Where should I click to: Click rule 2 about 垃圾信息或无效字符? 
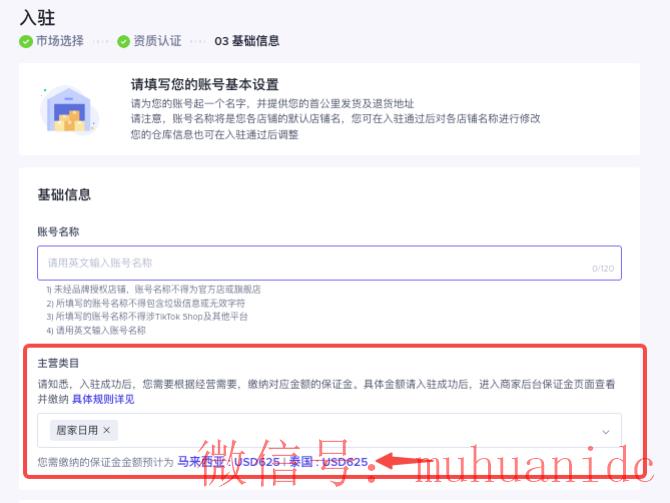tap(146, 303)
